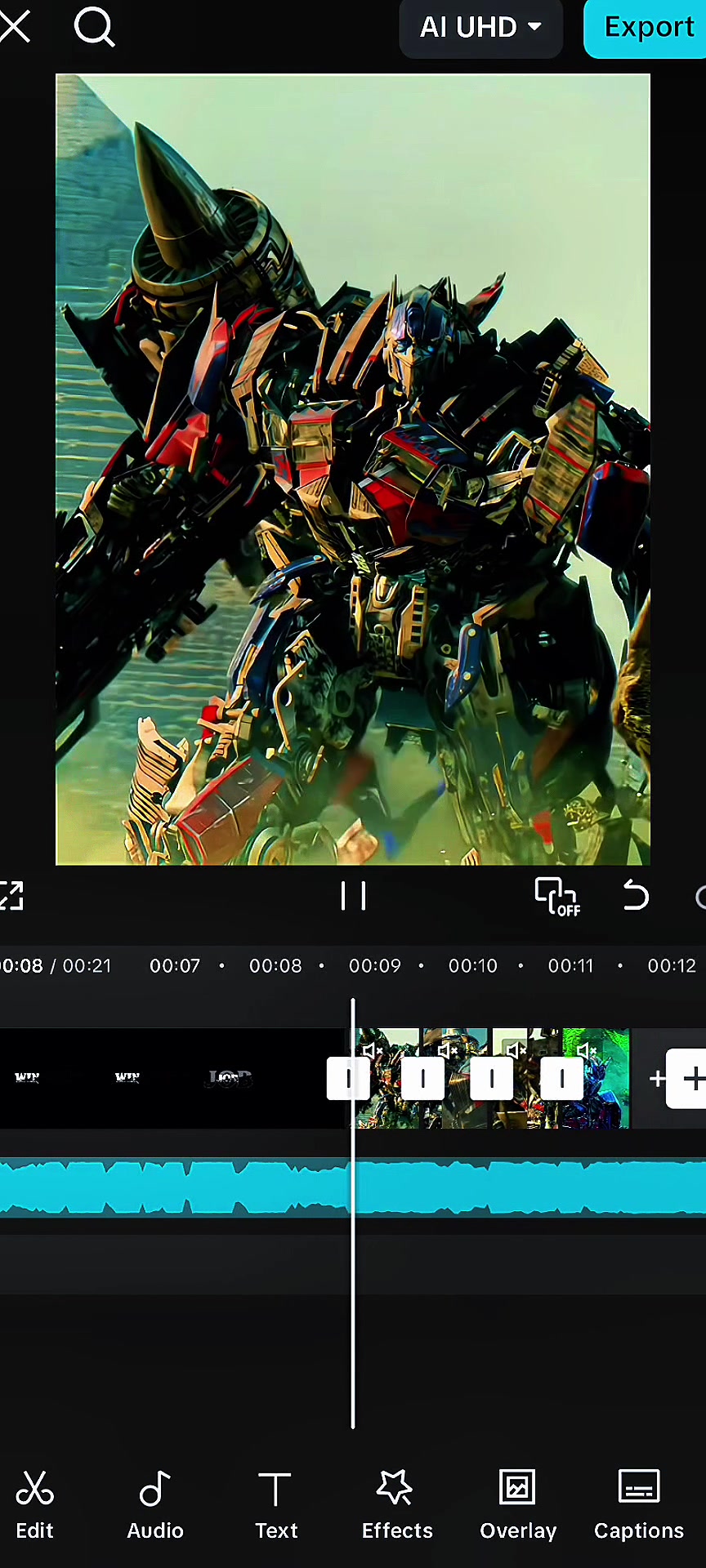The width and height of the screenshot is (706, 1568).
Task: Tap the 00:12 ruler timestamp
Action: click(672, 965)
